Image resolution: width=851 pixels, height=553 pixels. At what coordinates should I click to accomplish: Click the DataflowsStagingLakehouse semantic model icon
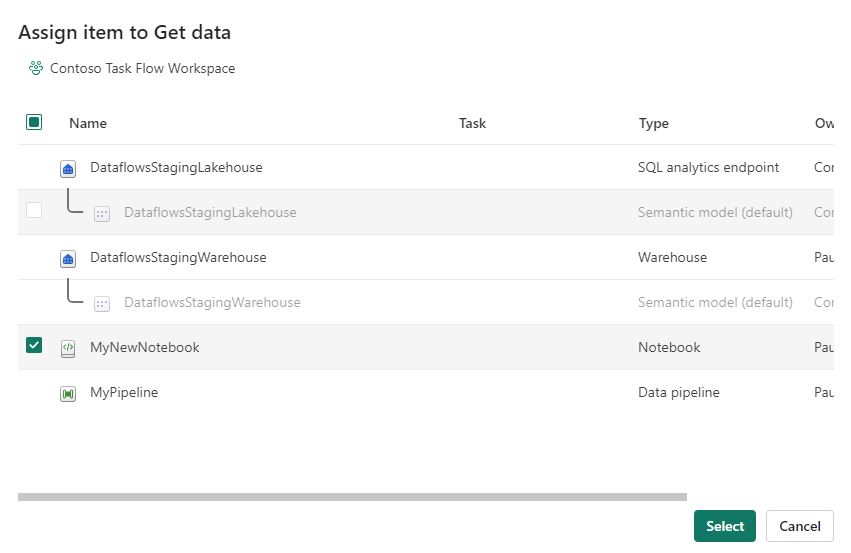point(102,213)
